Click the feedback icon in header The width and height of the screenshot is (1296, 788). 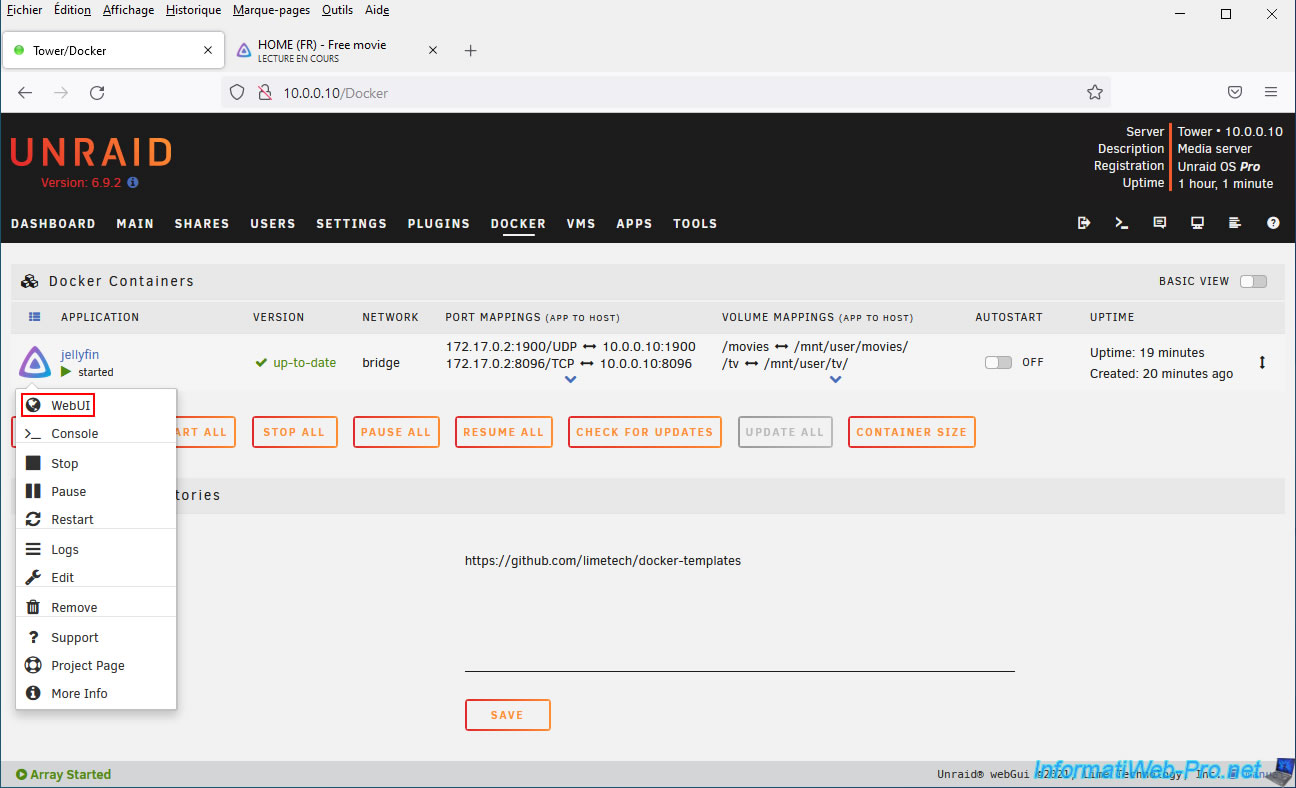[1160, 223]
